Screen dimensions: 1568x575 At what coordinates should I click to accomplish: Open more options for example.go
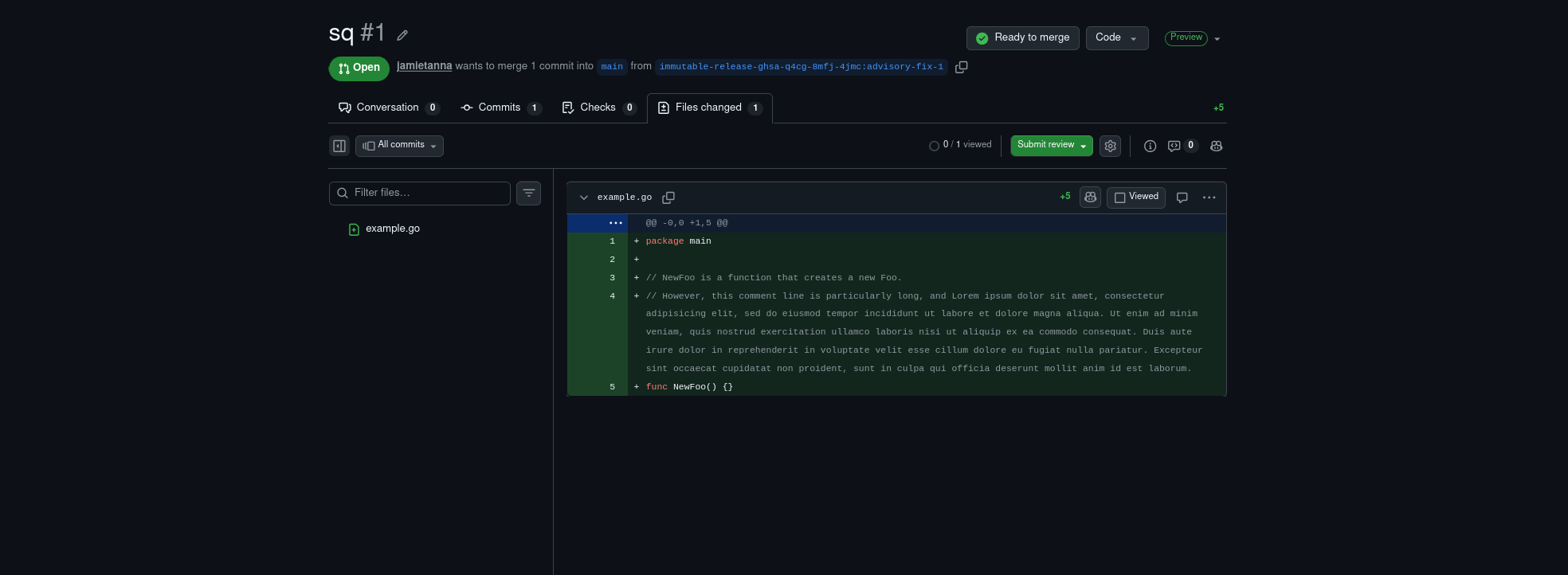coord(1209,198)
